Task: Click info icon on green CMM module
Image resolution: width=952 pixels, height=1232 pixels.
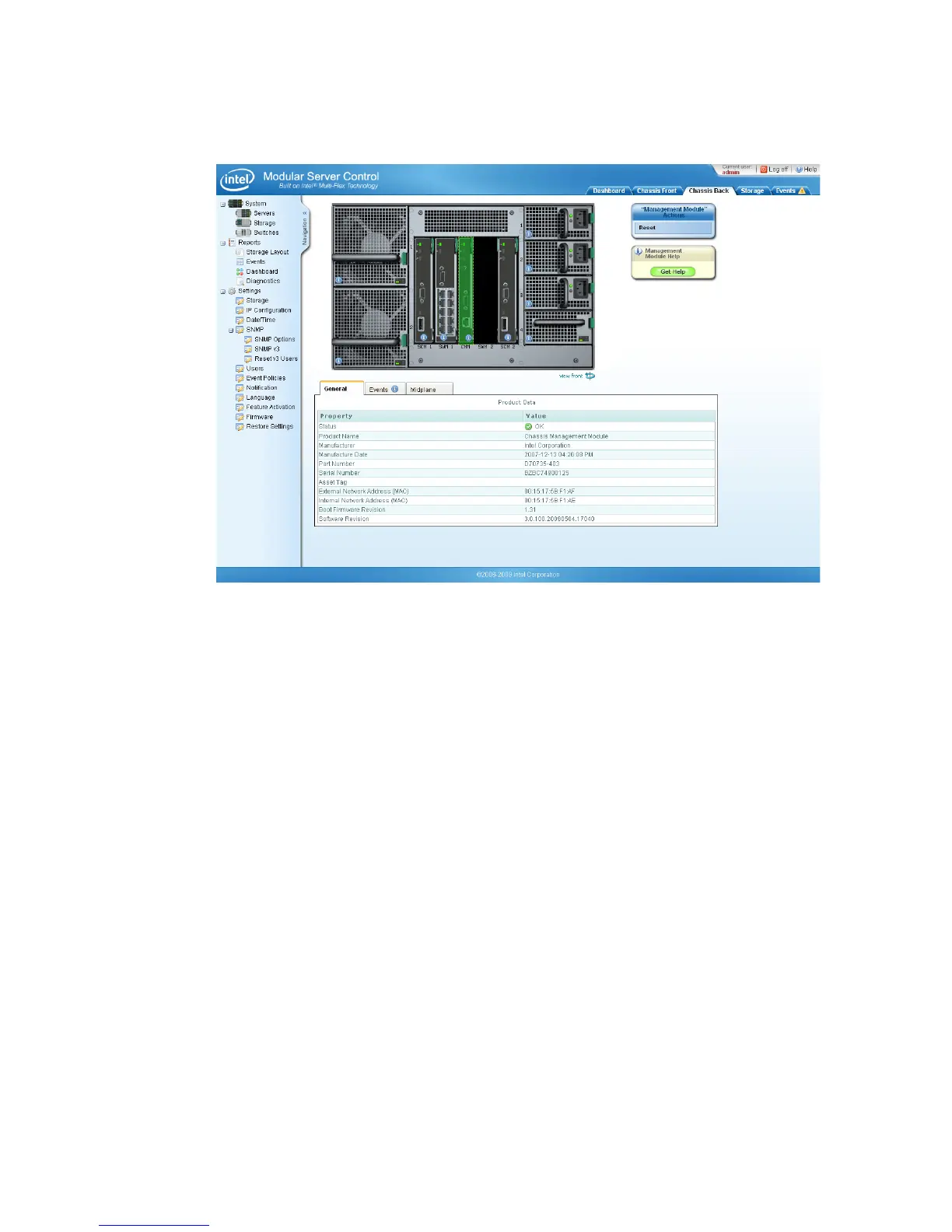Action: point(468,338)
